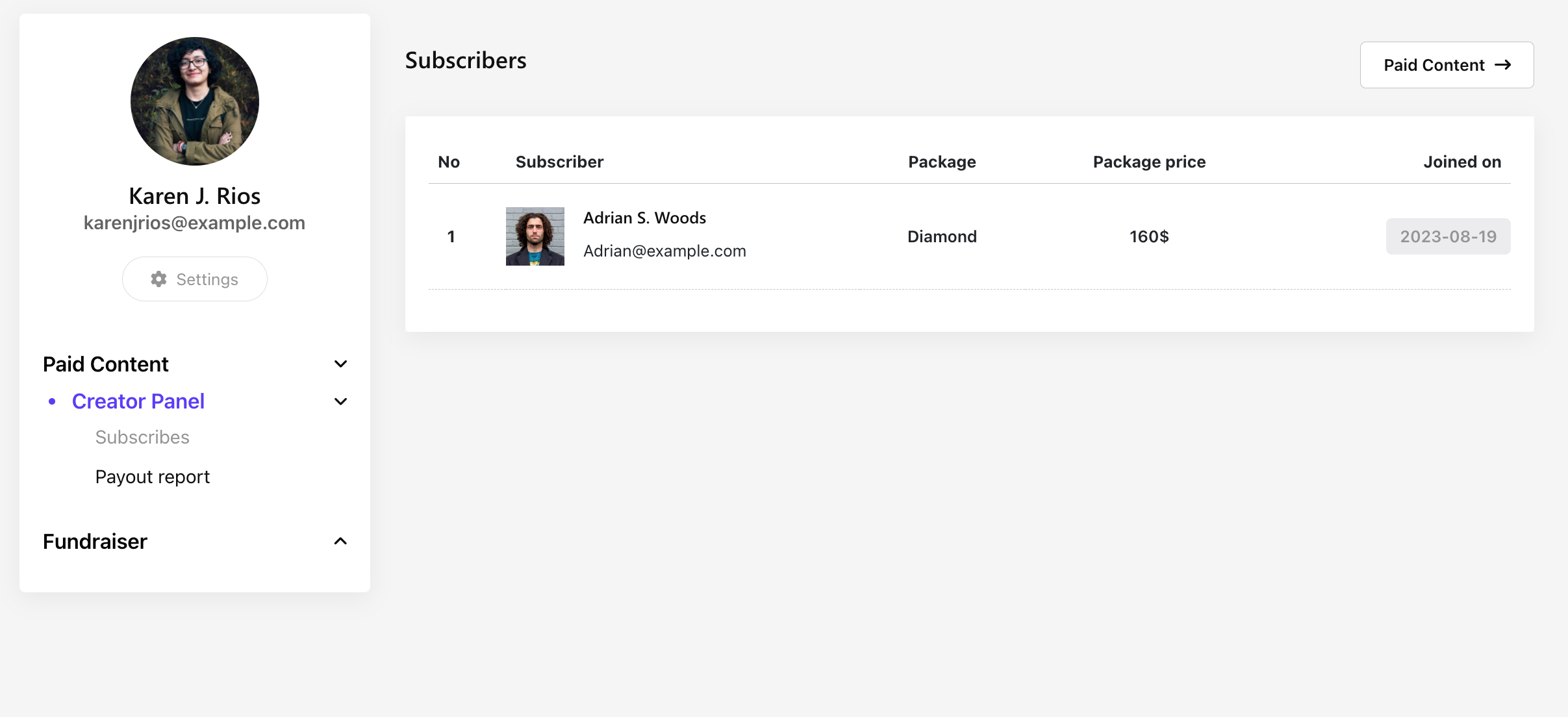Click Adrian S. Woods subscriber photo
This screenshot has width=1568, height=717.
[535, 236]
